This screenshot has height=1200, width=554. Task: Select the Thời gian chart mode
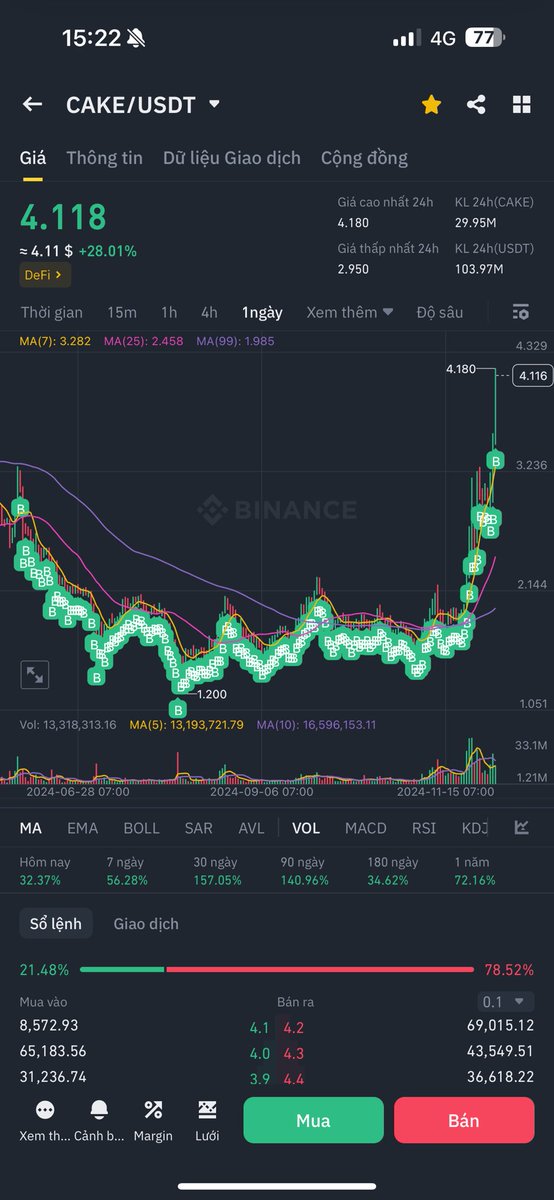pos(52,312)
